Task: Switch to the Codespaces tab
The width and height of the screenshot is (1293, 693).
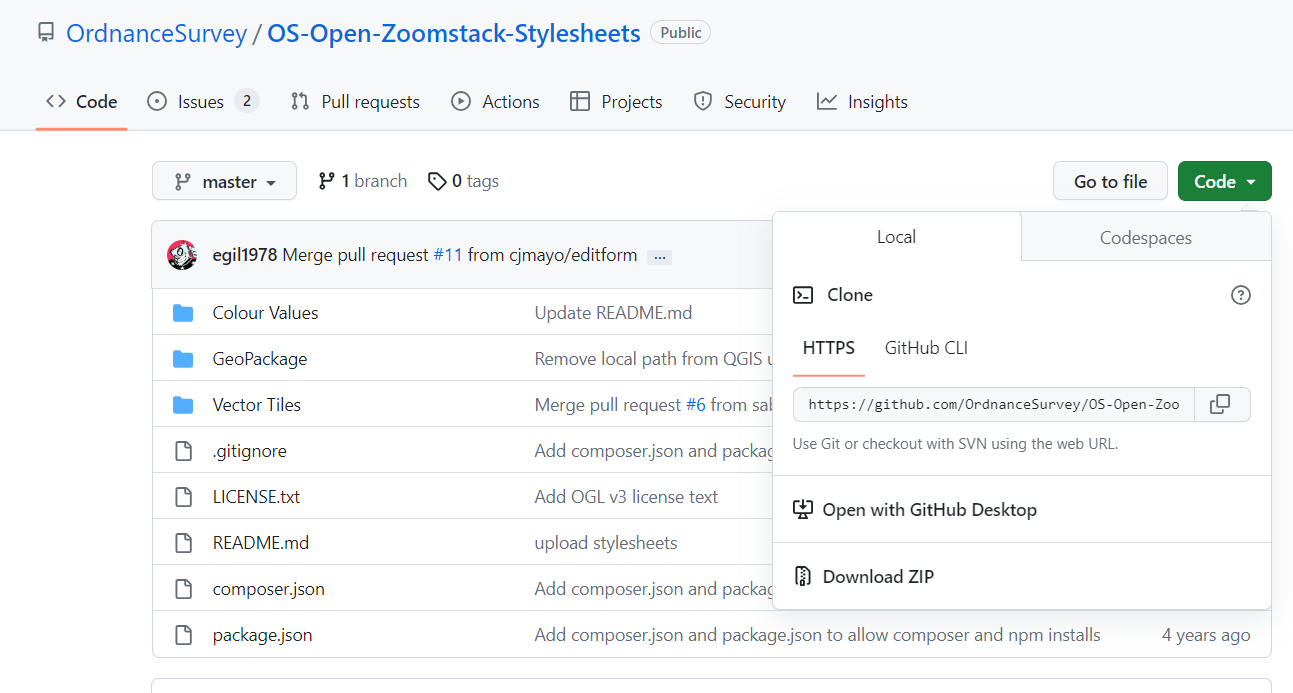Action: point(1145,237)
